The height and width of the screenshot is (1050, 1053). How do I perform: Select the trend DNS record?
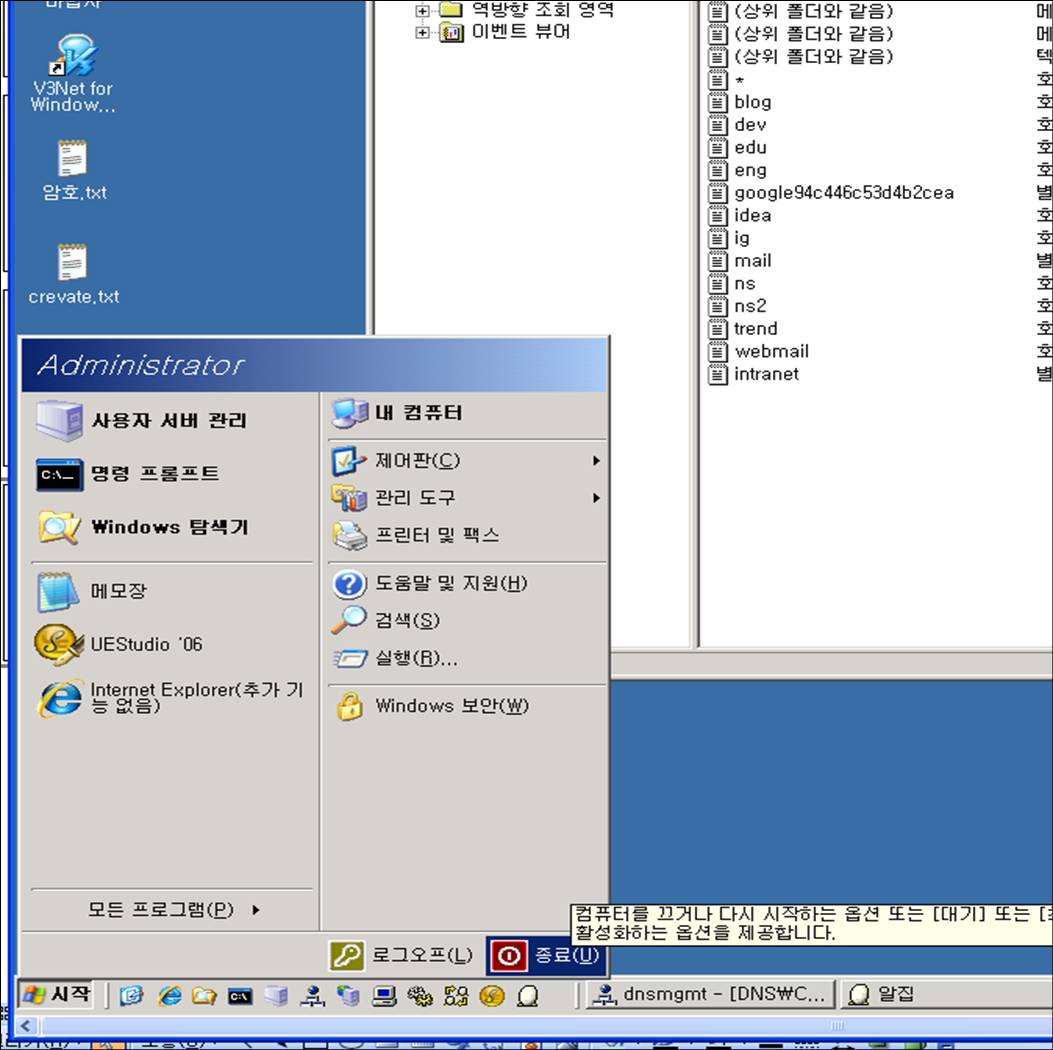click(x=755, y=329)
